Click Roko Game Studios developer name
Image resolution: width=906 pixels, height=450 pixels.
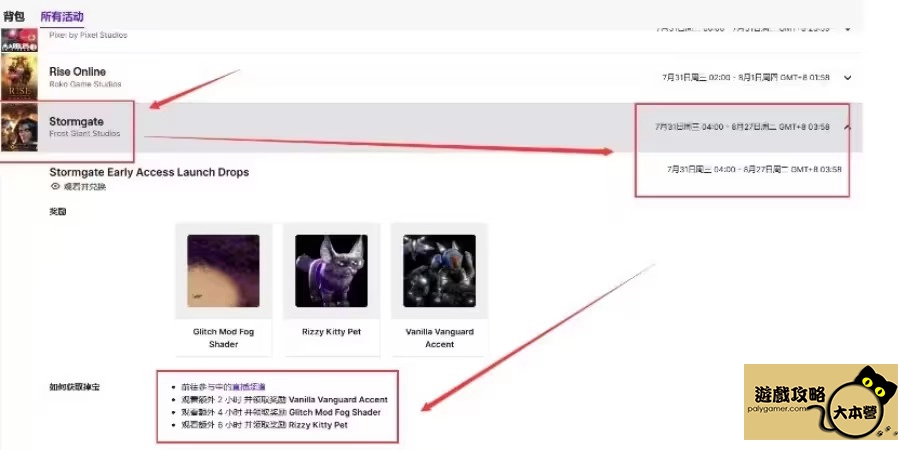point(85,84)
